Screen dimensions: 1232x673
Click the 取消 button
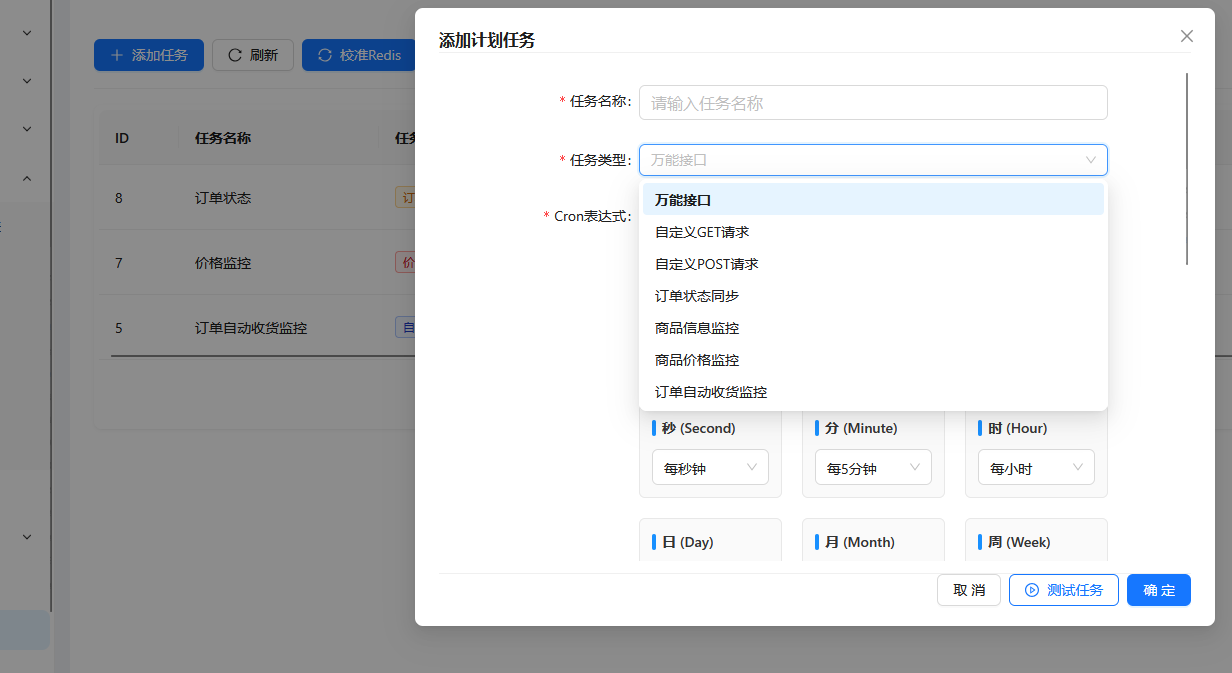pos(968,590)
